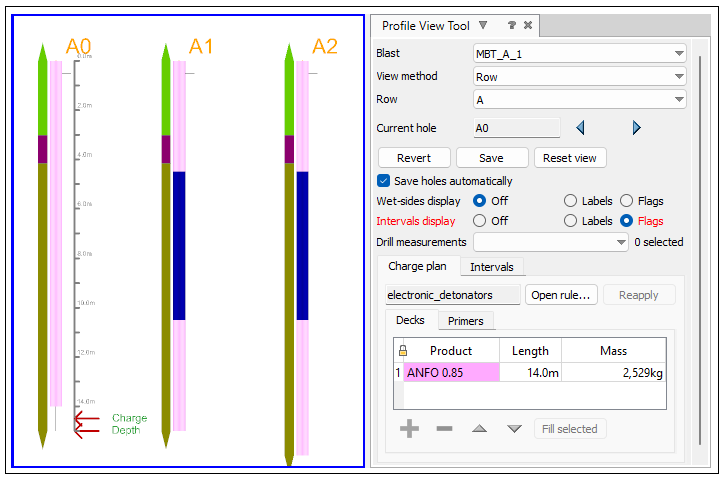Click the help question mark icon

(x=512, y=25)
